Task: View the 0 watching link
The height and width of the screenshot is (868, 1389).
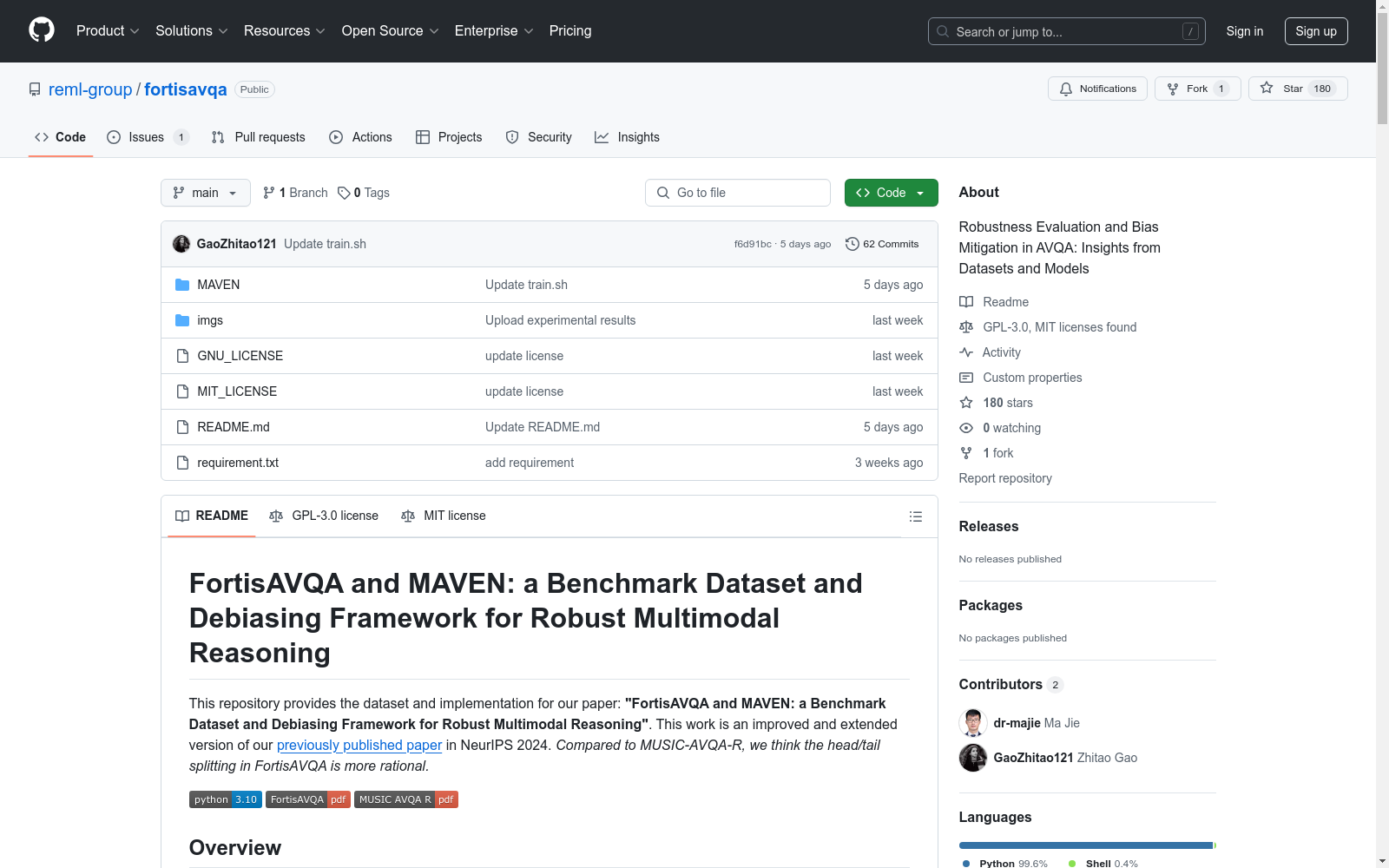Action: [1000, 428]
